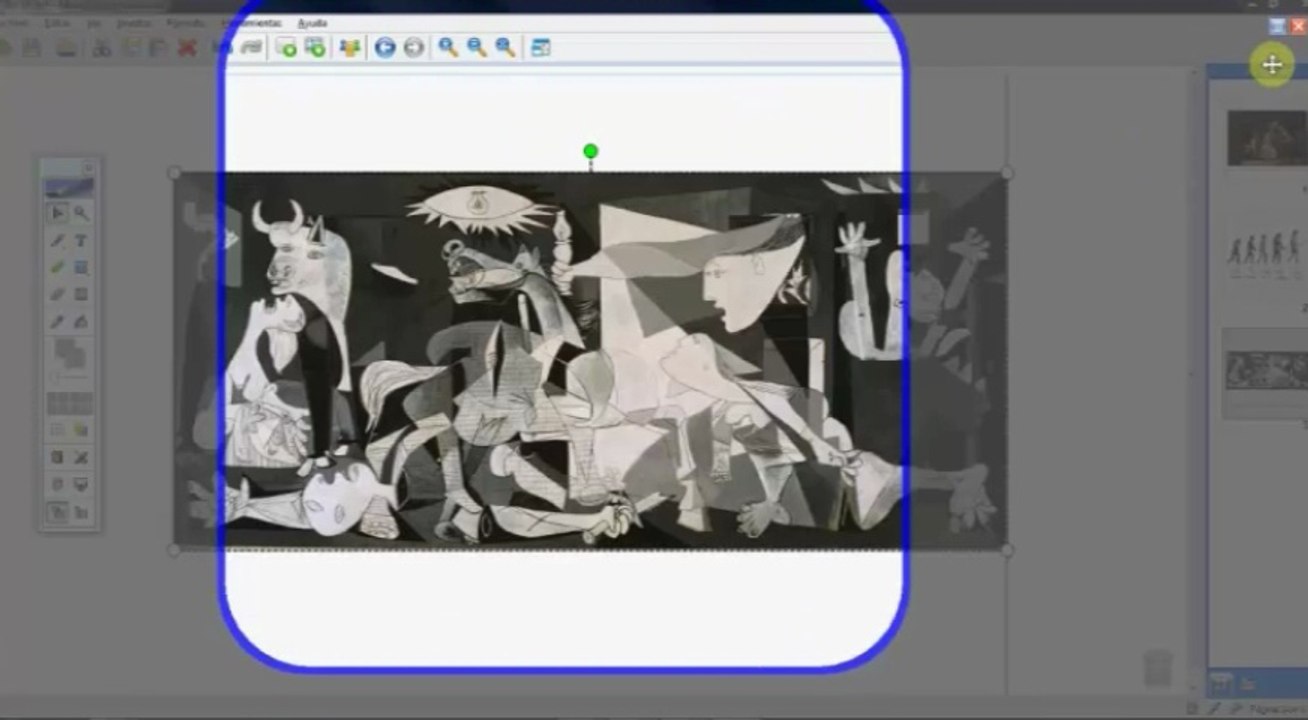1308x720 pixels.
Task: Open the Herramientas menu
Action: point(251,23)
